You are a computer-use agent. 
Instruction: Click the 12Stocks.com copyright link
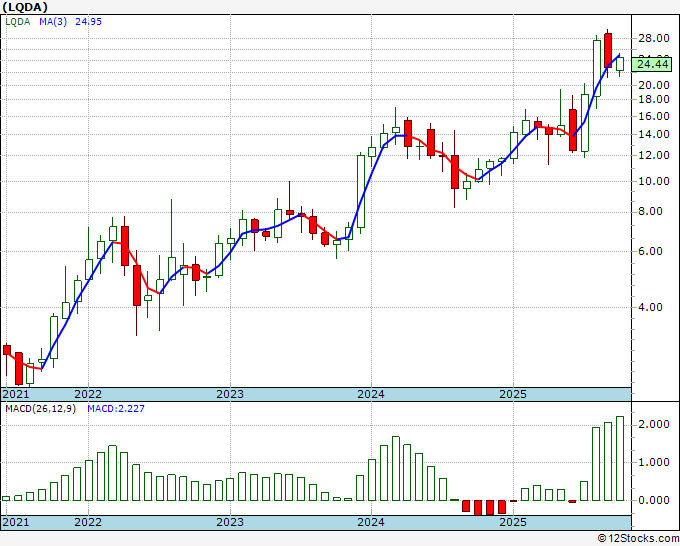638,539
